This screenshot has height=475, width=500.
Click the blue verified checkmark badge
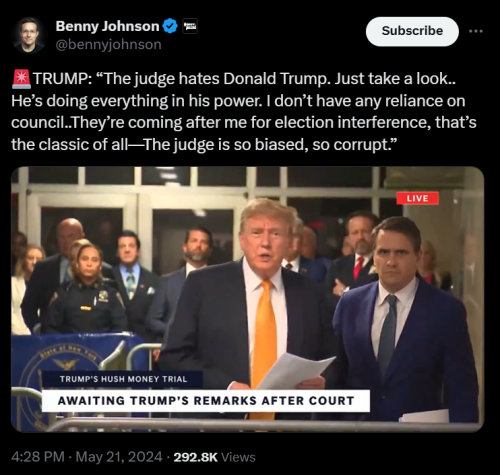[170, 27]
